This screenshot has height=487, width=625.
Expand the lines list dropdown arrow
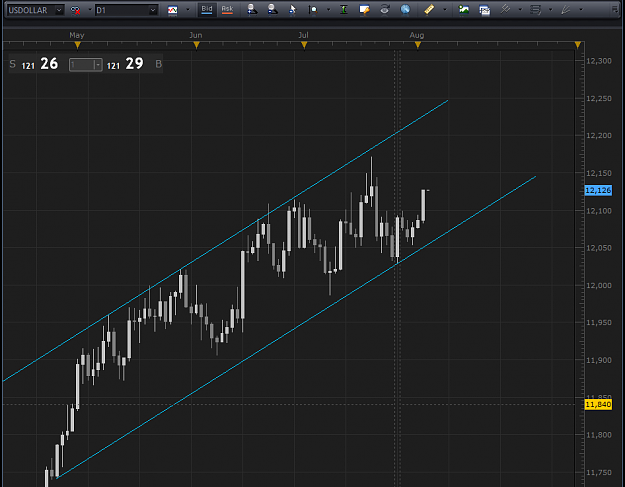(550, 10)
